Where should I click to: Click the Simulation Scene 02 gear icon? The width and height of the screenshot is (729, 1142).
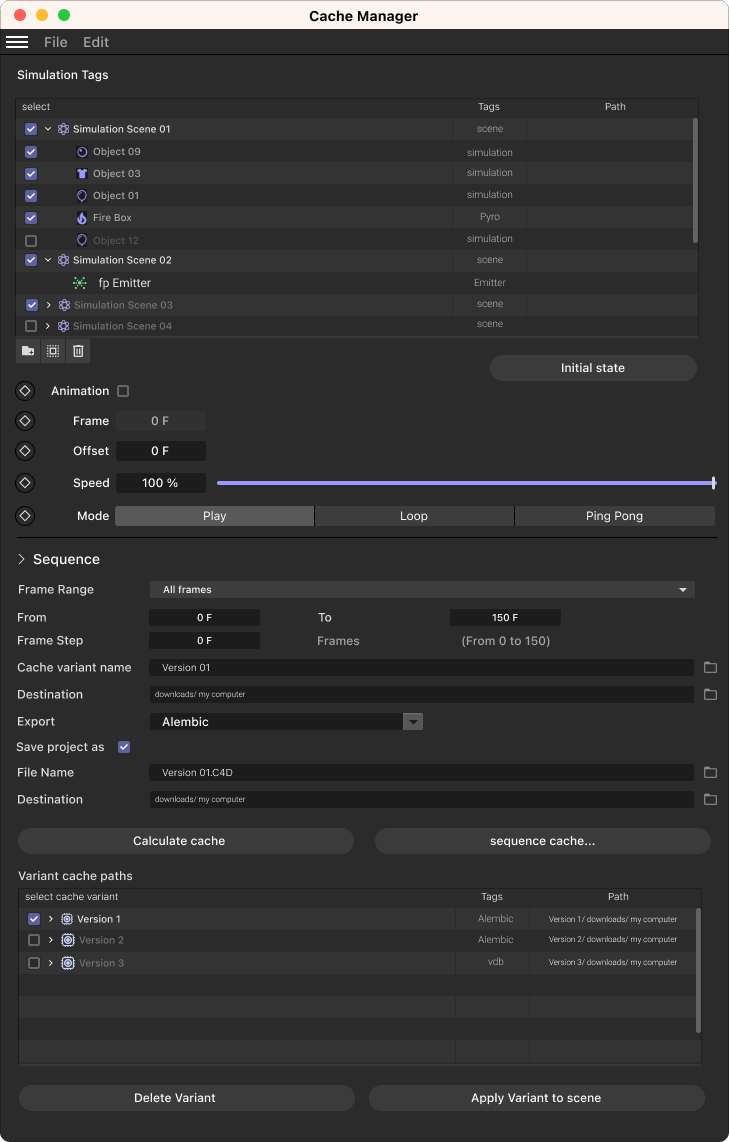coord(63,260)
